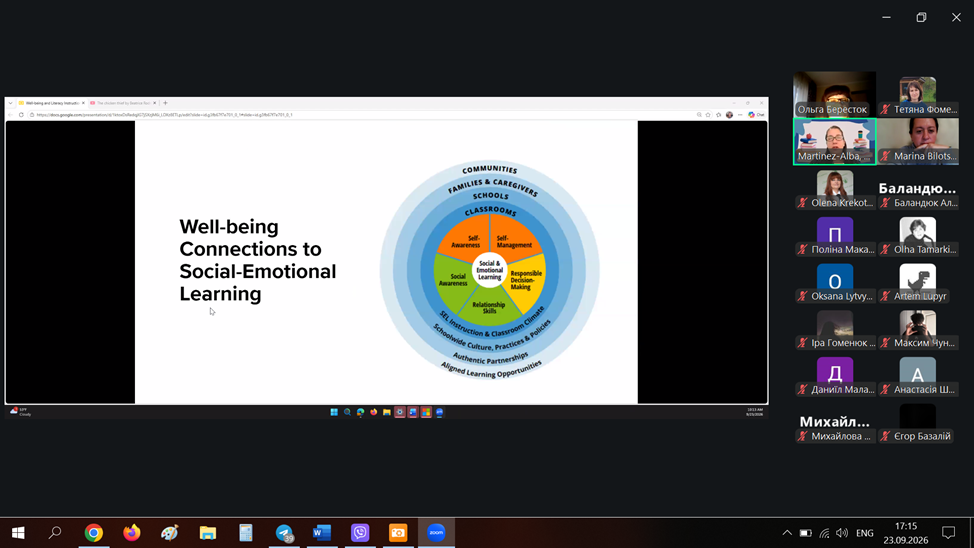Screen dimensions: 974x548
Task: Open Viber from the taskbar
Action: coord(360,532)
